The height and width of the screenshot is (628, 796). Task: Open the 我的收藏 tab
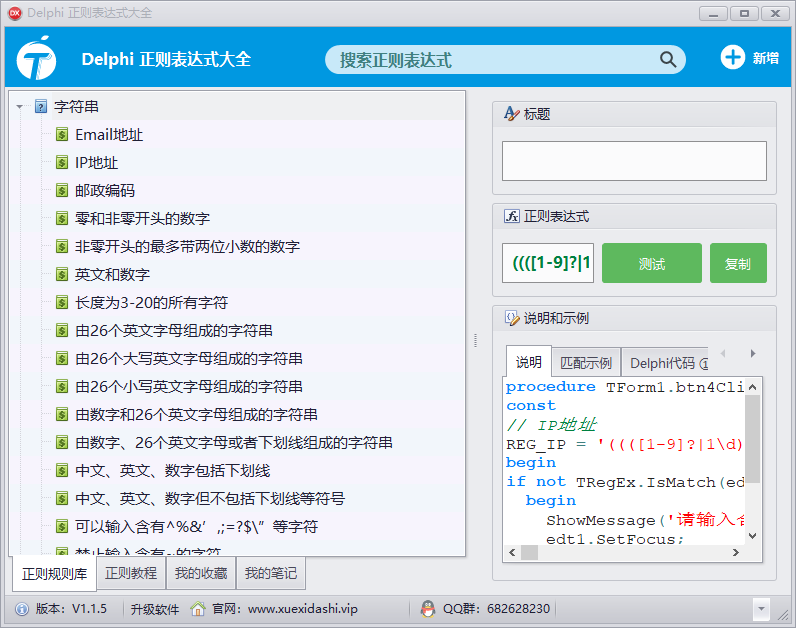click(x=201, y=573)
